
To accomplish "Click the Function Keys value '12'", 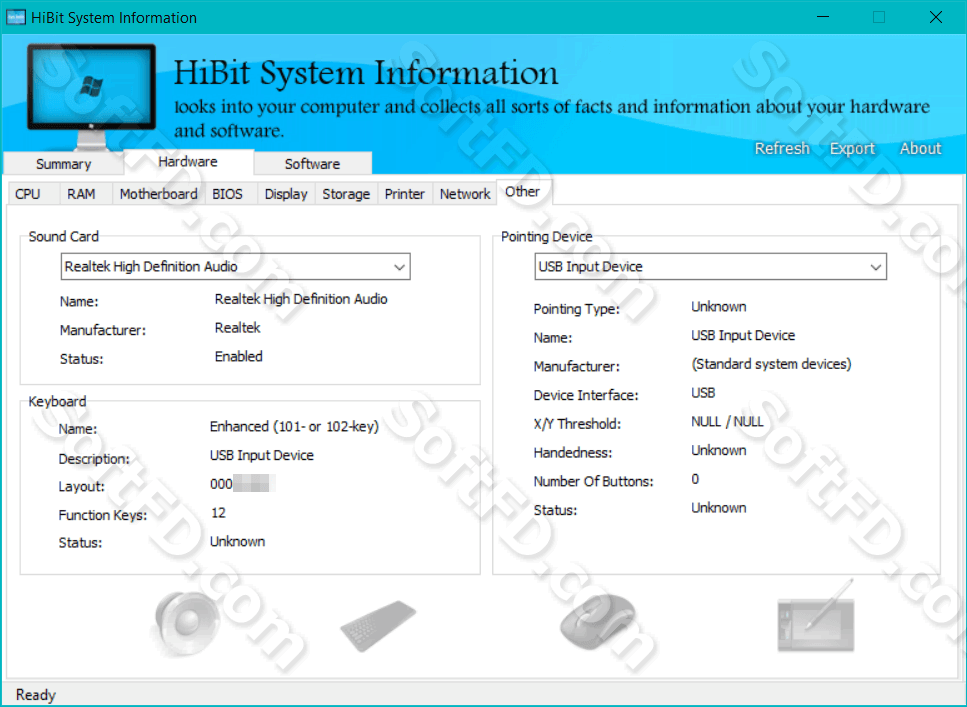I will pos(218,513).
